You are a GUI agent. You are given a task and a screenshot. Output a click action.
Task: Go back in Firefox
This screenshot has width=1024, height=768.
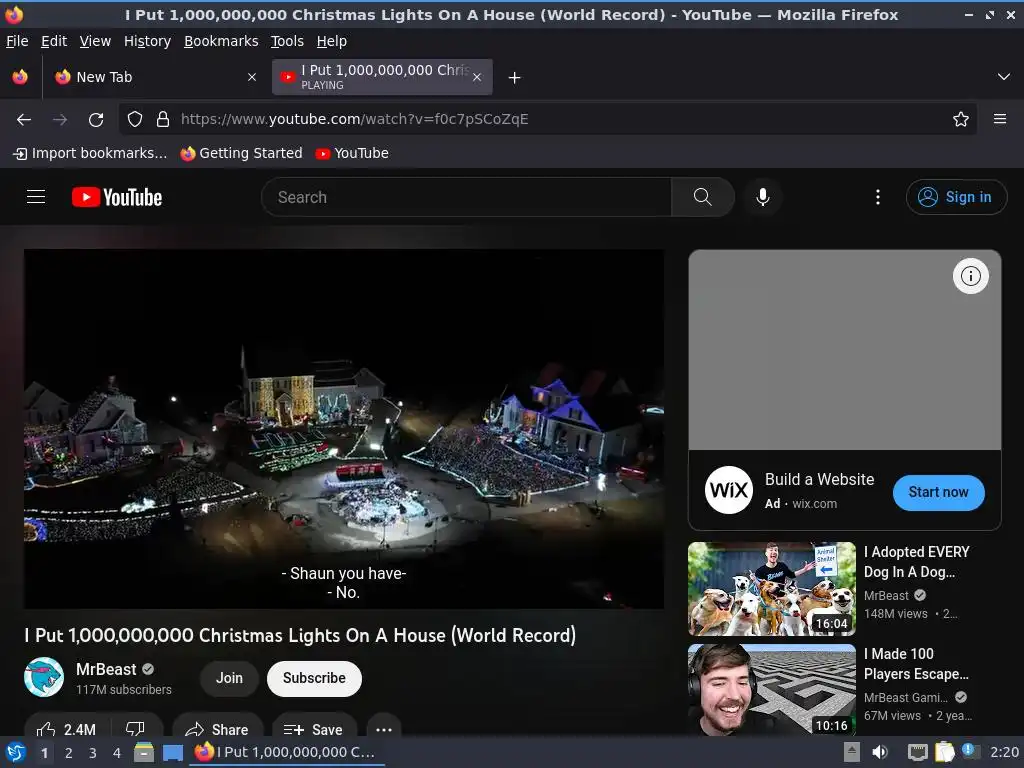point(24,119)
